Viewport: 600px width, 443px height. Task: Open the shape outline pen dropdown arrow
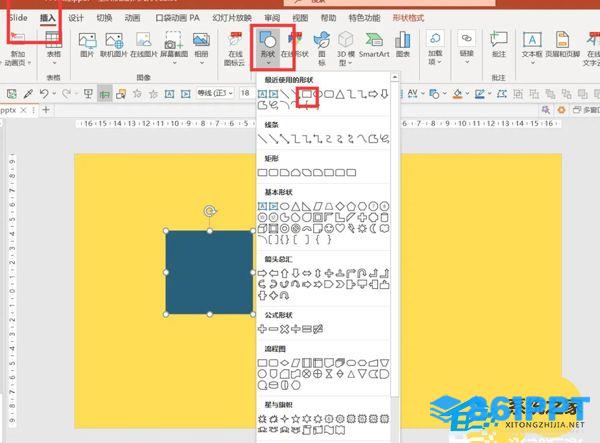coord(489,93)
